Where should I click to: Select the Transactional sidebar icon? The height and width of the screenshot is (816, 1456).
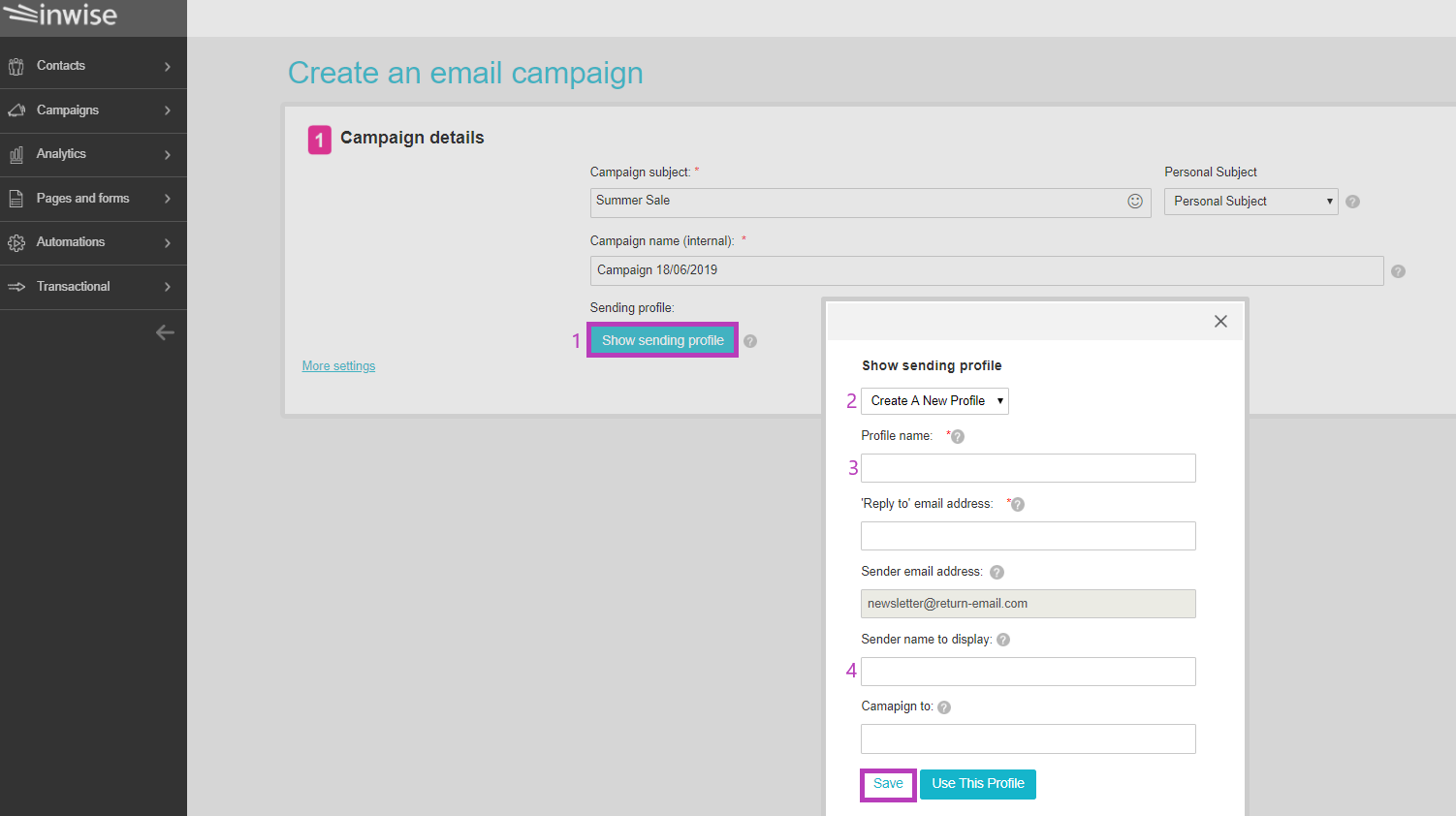tap(16, 287)
